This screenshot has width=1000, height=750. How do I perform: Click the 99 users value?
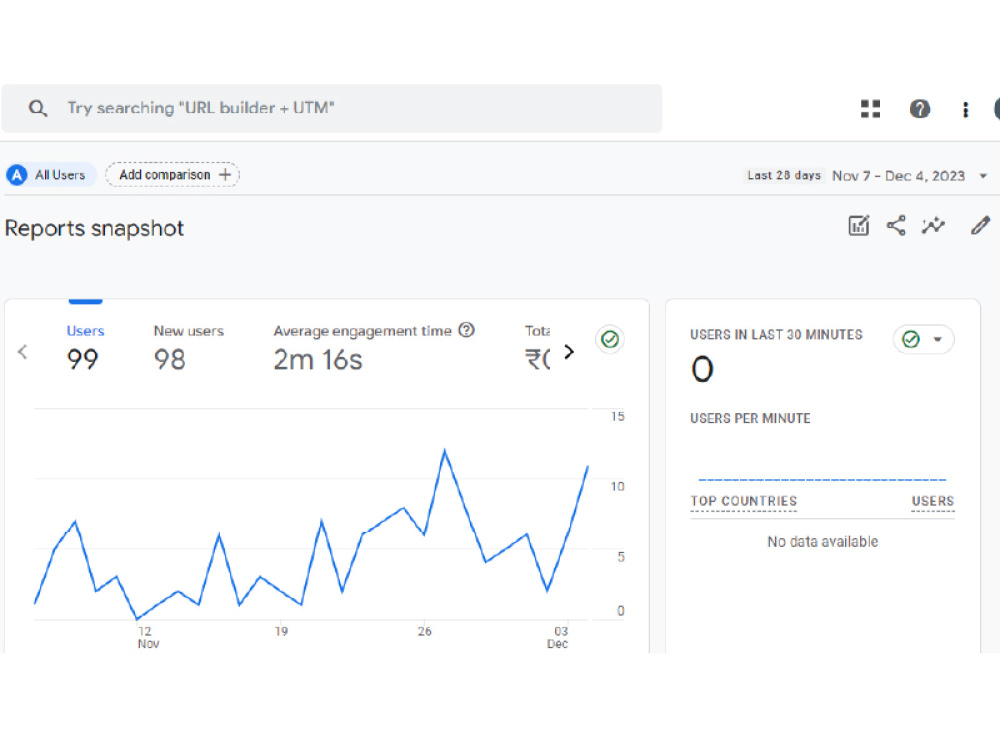[x=82, y=360]
